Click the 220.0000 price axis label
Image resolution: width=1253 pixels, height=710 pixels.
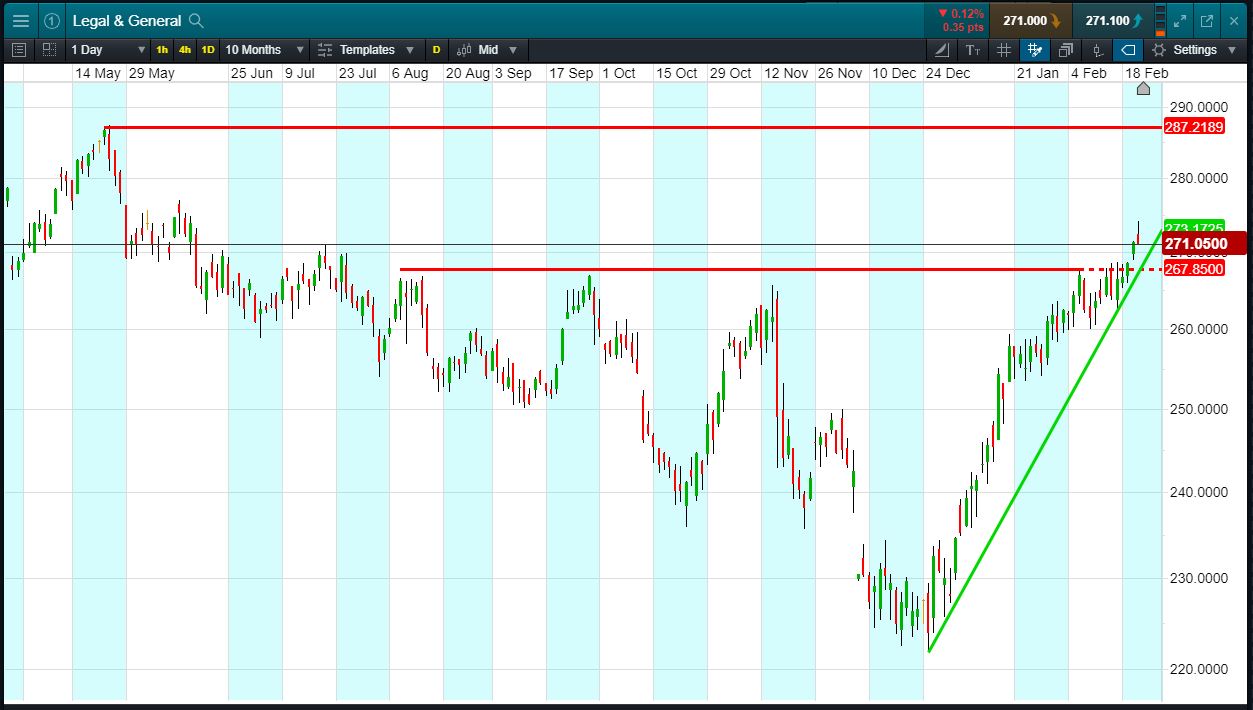(x=1199, y=669)
